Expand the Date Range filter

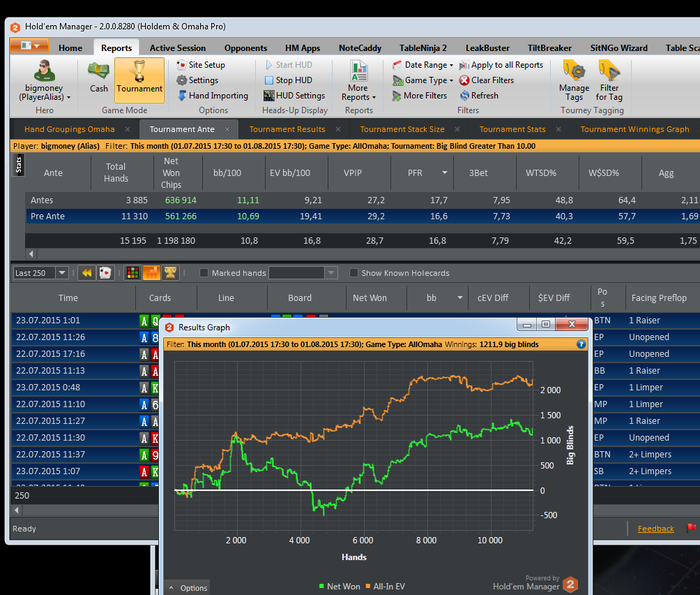[x=423, y=65]
